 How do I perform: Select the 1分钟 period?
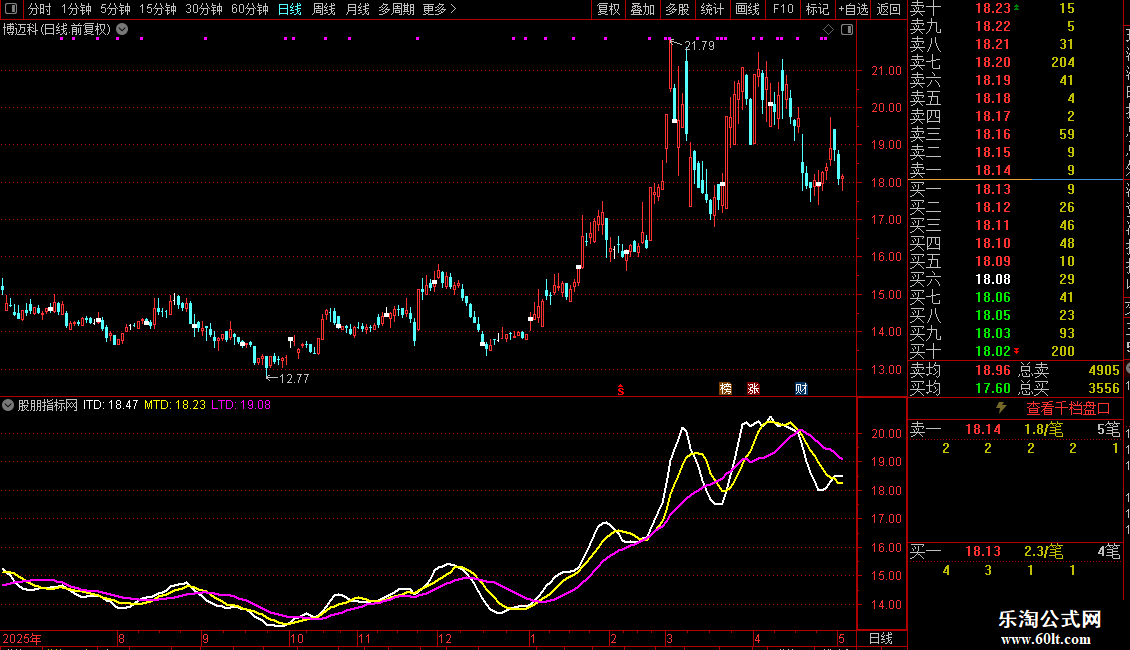pyautogui.click(x=76, y=9)
